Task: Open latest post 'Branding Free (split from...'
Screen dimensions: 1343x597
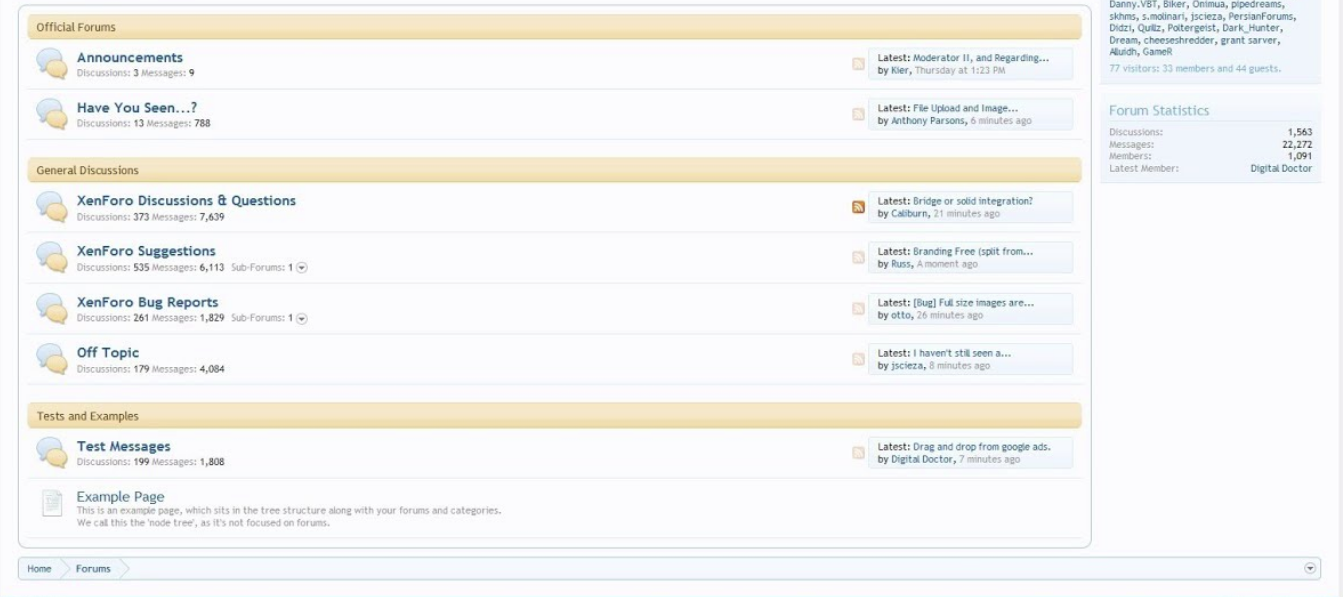Action: [973, 251]
